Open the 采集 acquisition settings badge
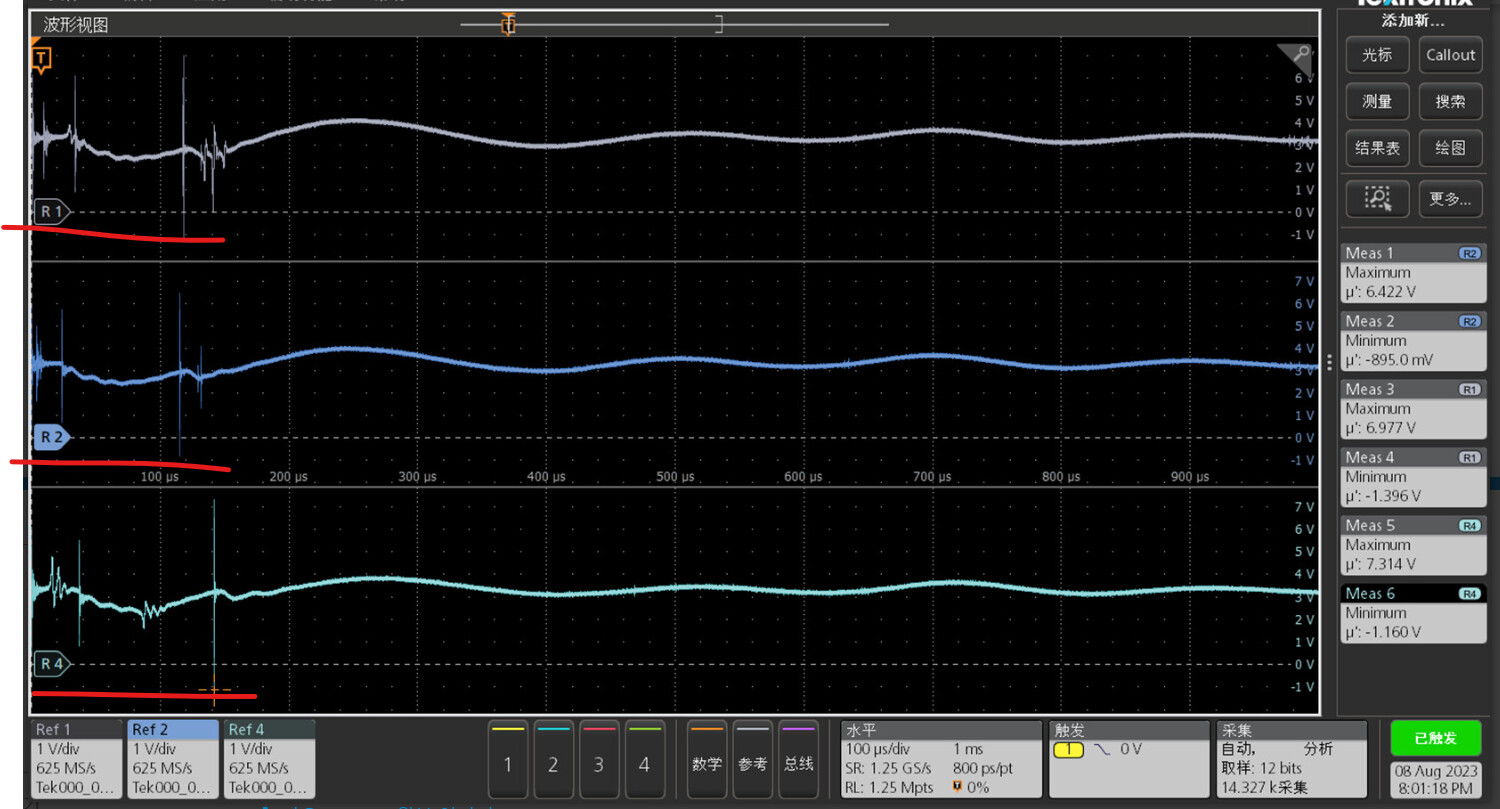This screenshot has height=809, width=1500. (x=1291, y=759)
